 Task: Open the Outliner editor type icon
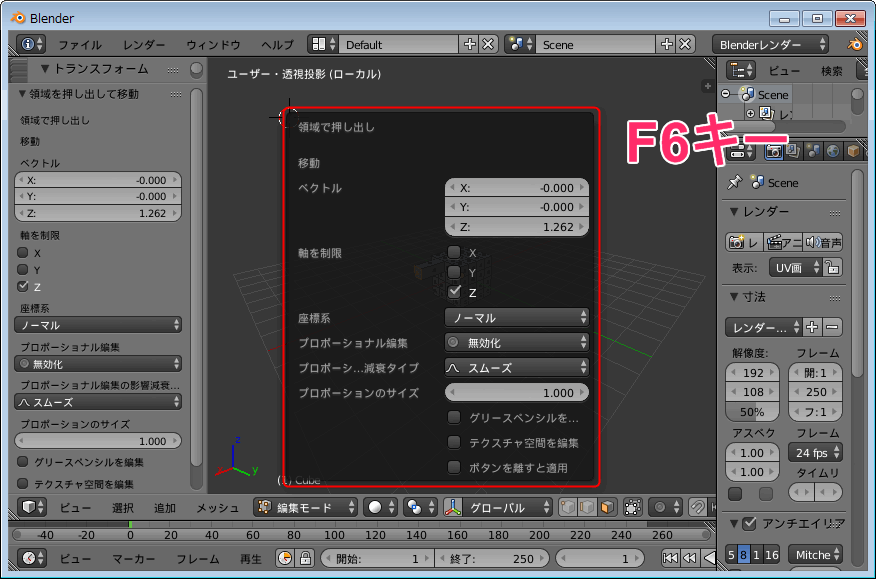click(741, 70)
